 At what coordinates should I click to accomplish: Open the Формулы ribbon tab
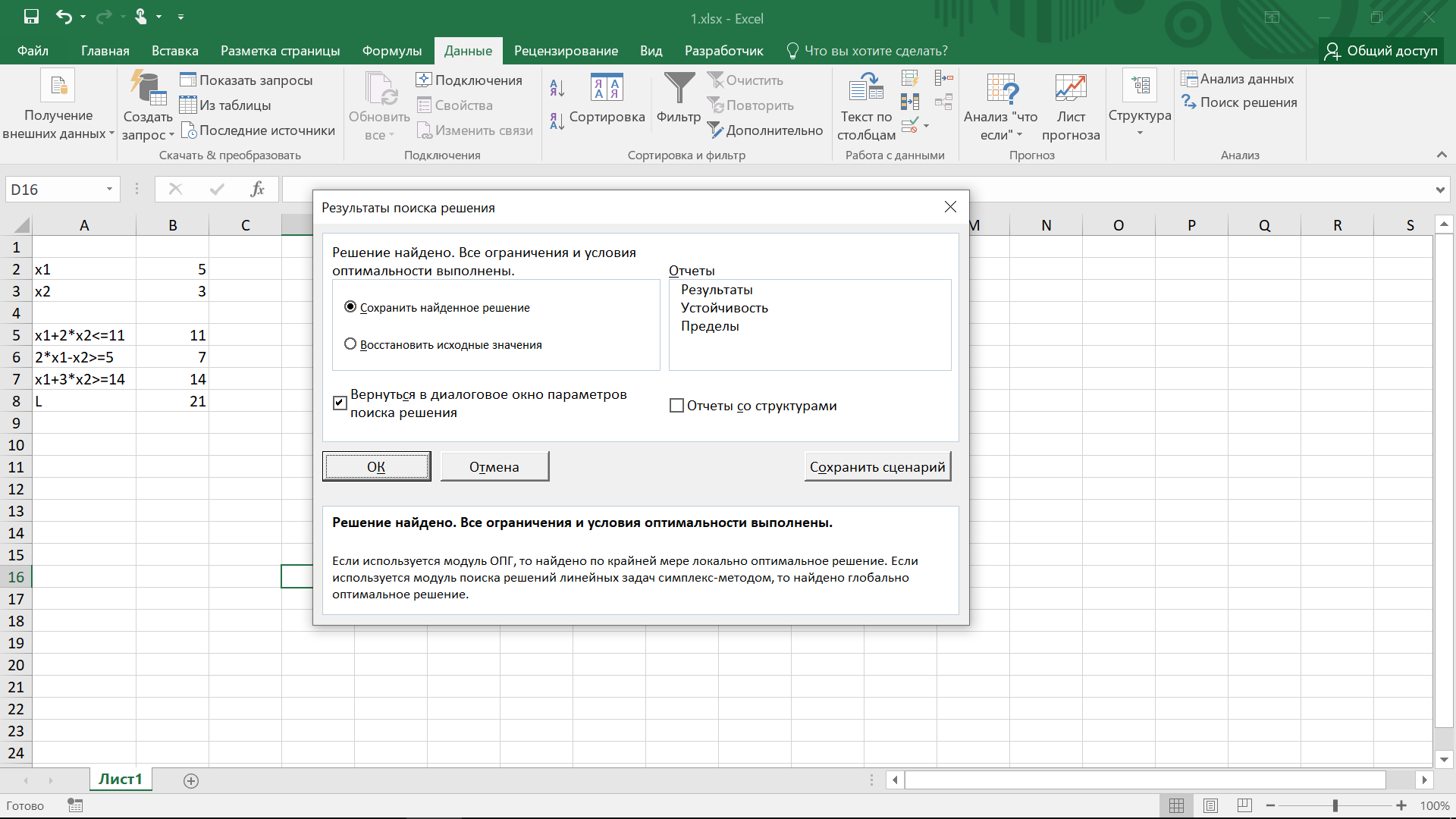[x=391, y=51]
